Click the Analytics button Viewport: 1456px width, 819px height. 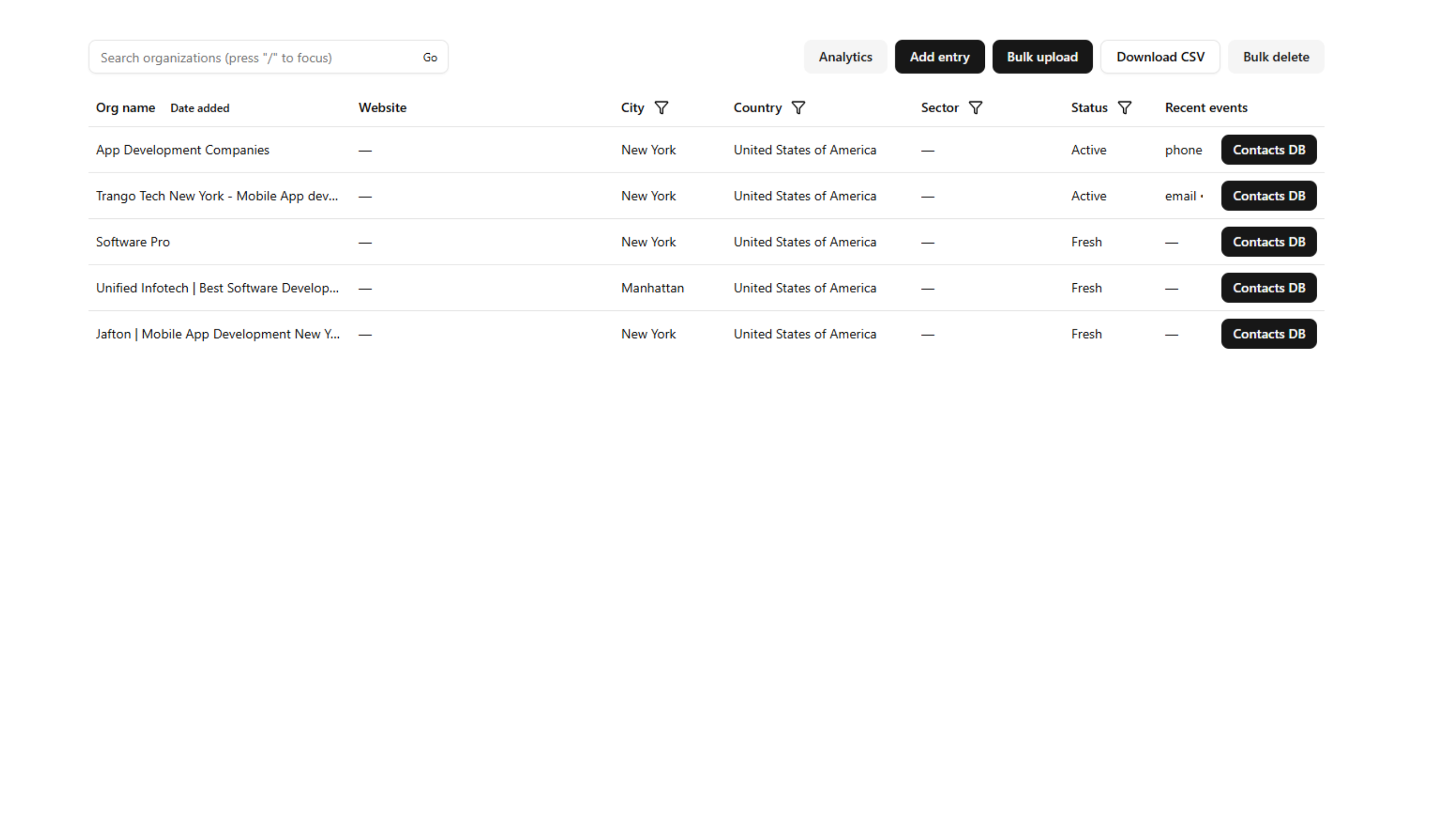click(845, 57)
